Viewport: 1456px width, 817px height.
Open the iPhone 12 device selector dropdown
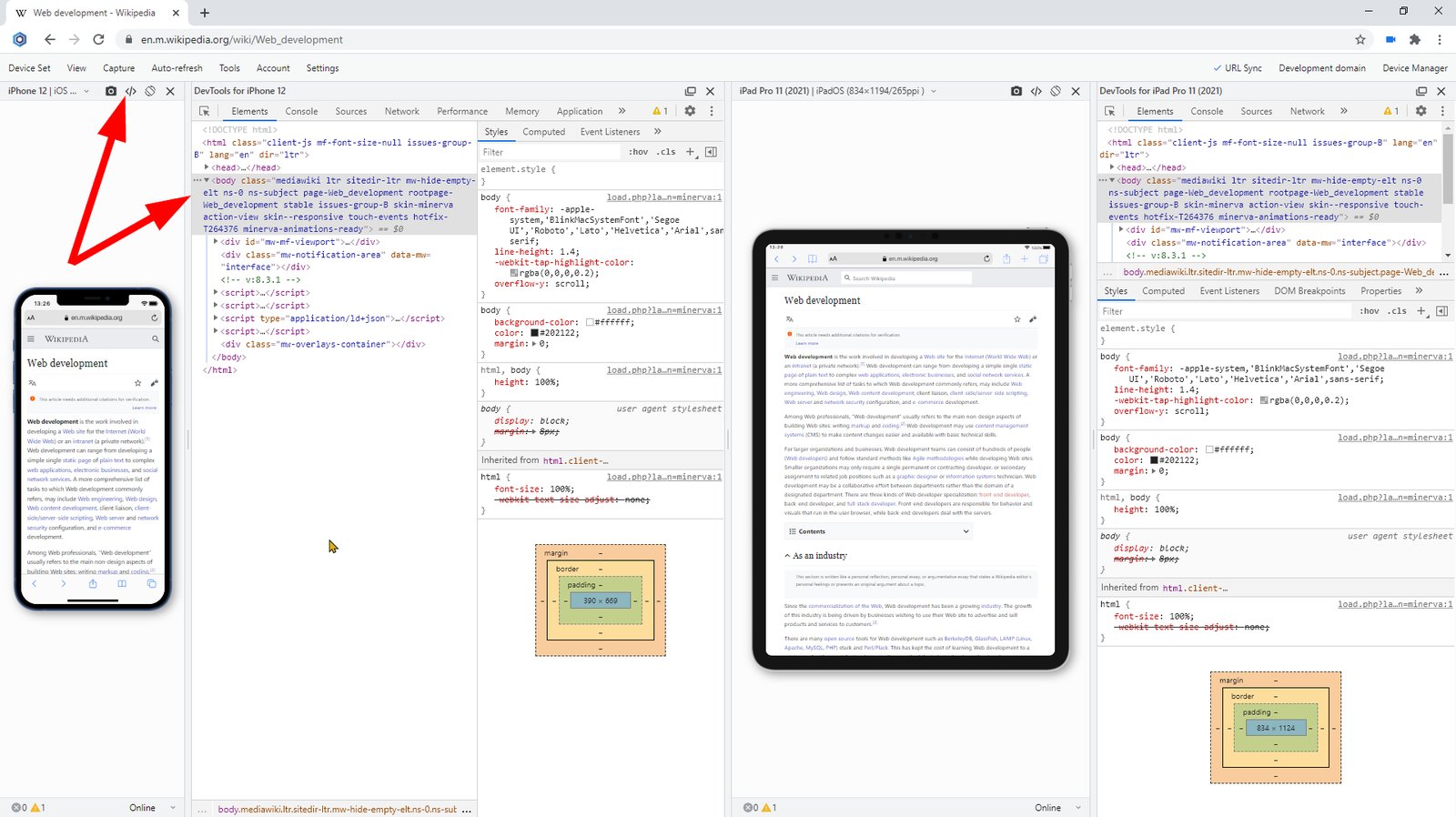coord(48,91)
